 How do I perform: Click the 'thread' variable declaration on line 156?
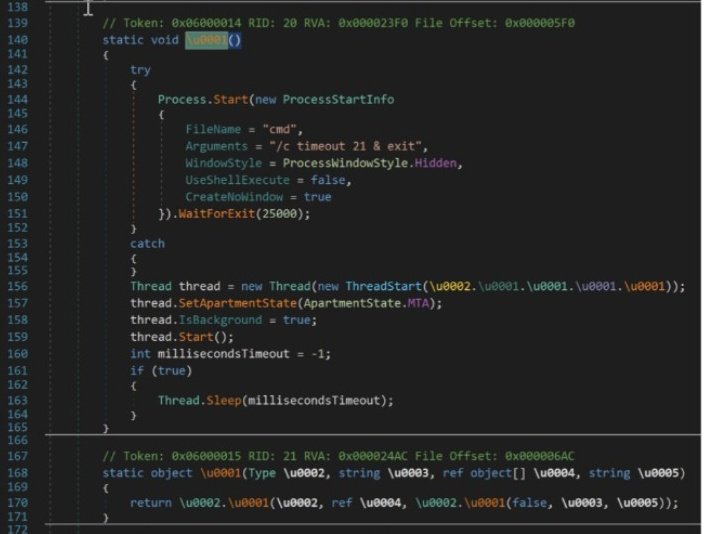(199, 287)
